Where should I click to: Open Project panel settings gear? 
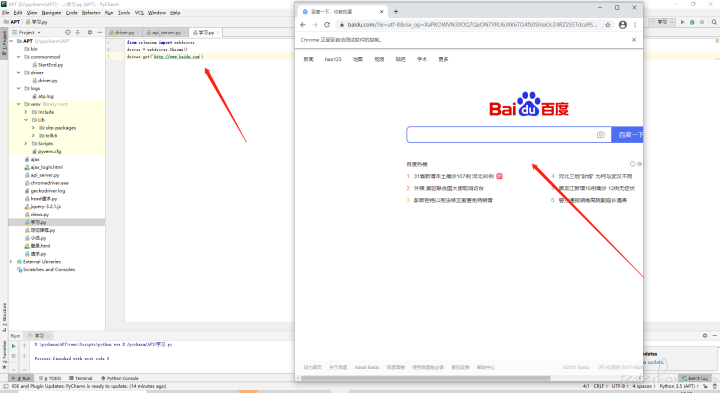[90, 32]
